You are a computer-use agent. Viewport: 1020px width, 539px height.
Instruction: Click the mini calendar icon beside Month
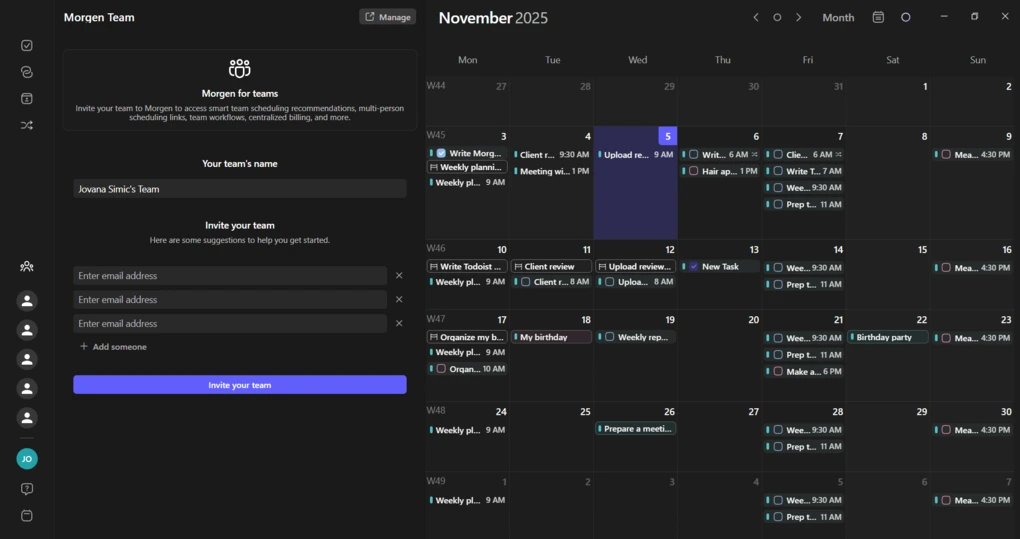click(878, 17)
